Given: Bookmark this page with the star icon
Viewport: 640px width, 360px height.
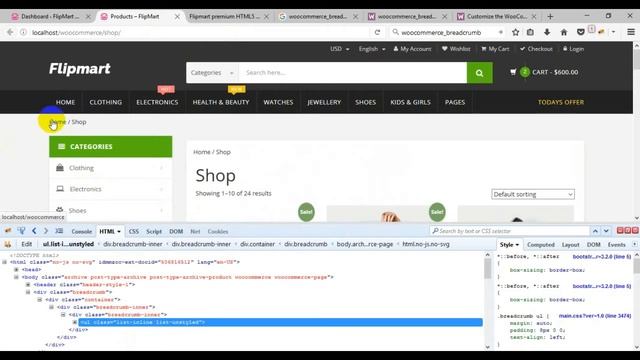Looking at the screenshot, I should (516, 32).
